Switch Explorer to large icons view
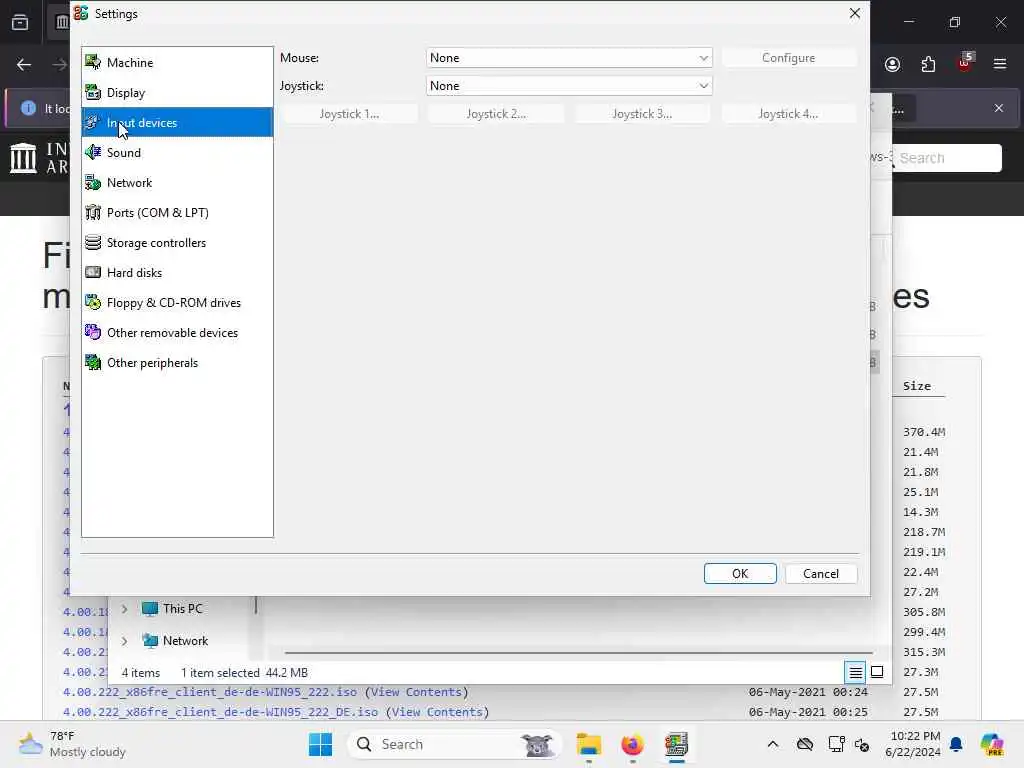The image size is (1024, 768). point(877,672)
